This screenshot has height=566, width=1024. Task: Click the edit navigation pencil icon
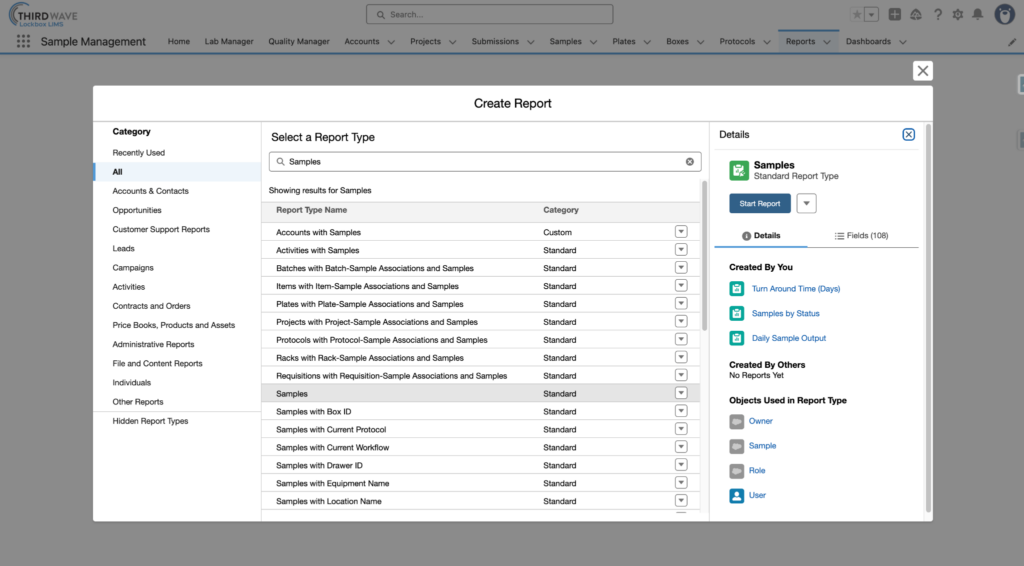(1012, 42)
